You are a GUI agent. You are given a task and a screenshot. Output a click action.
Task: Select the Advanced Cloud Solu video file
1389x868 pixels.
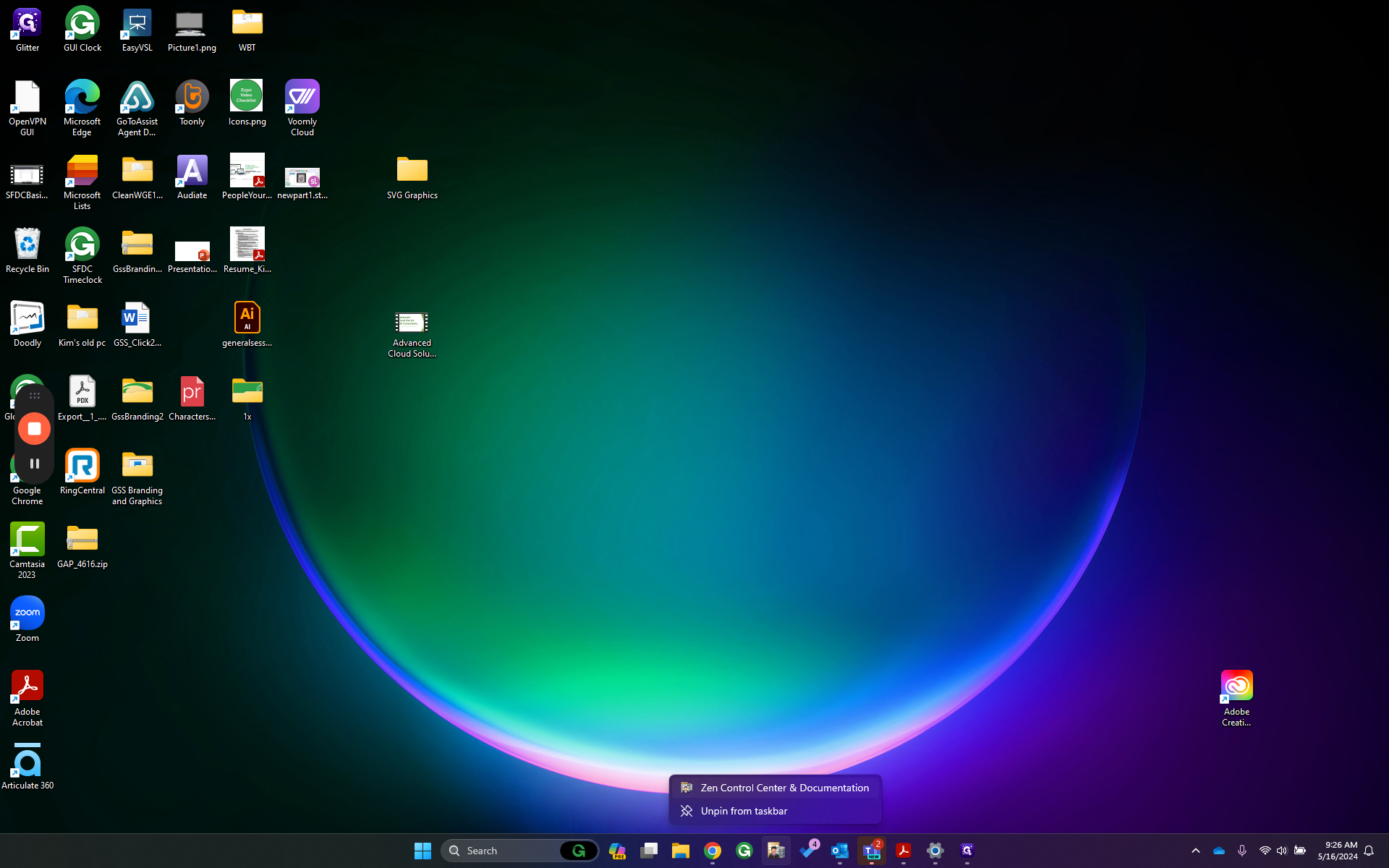coord(412,333)
